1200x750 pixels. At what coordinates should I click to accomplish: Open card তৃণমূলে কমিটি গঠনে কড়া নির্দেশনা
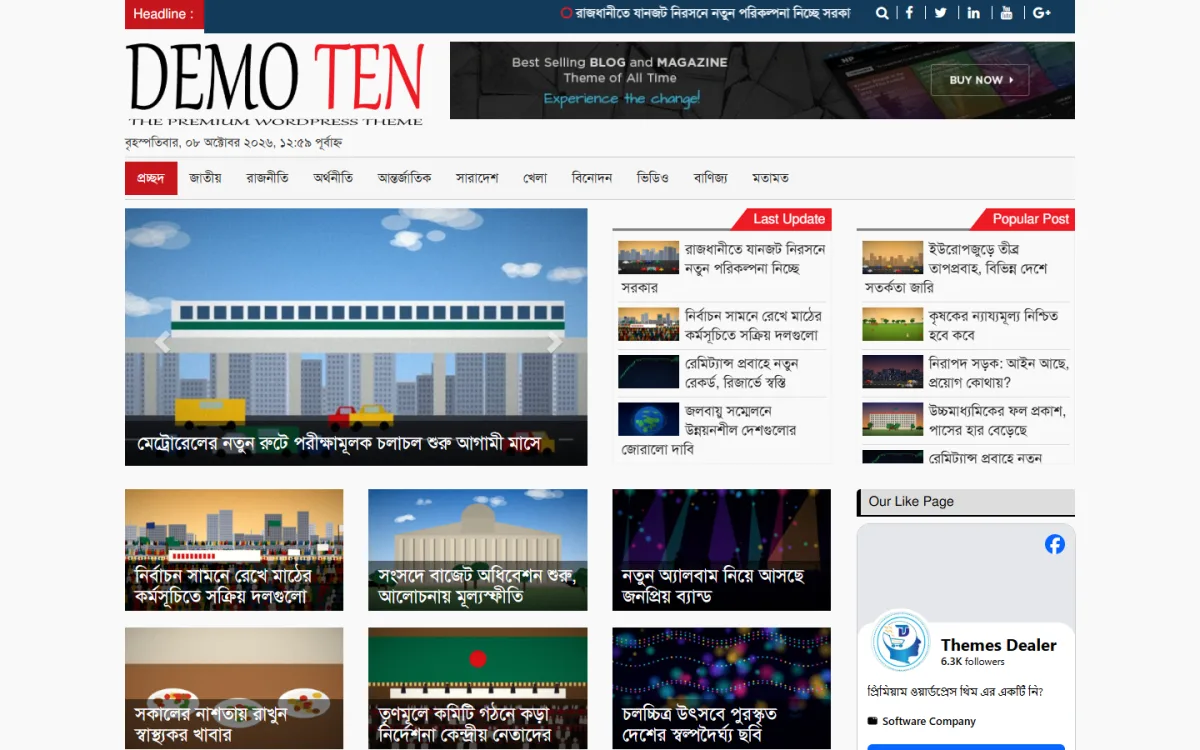tap(477, 688)
